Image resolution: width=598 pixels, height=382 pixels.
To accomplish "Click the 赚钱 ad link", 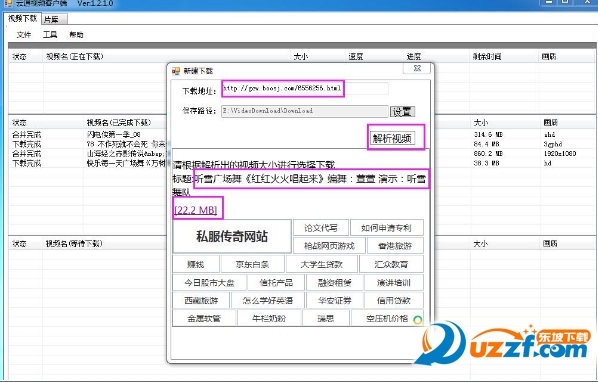I will point(196,264).
